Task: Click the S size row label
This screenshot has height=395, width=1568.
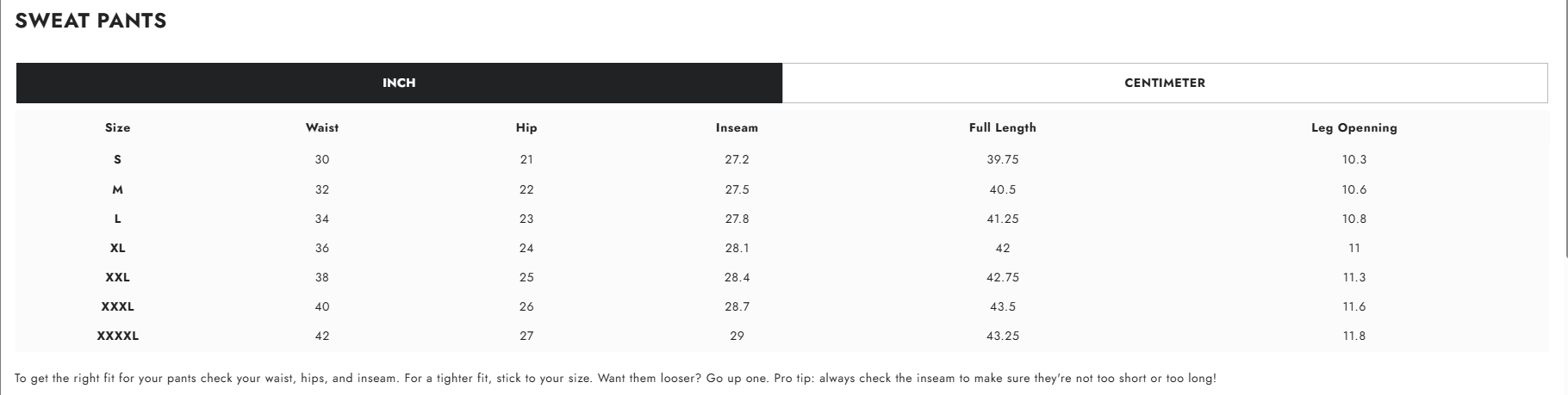Action: click(118, 159)
